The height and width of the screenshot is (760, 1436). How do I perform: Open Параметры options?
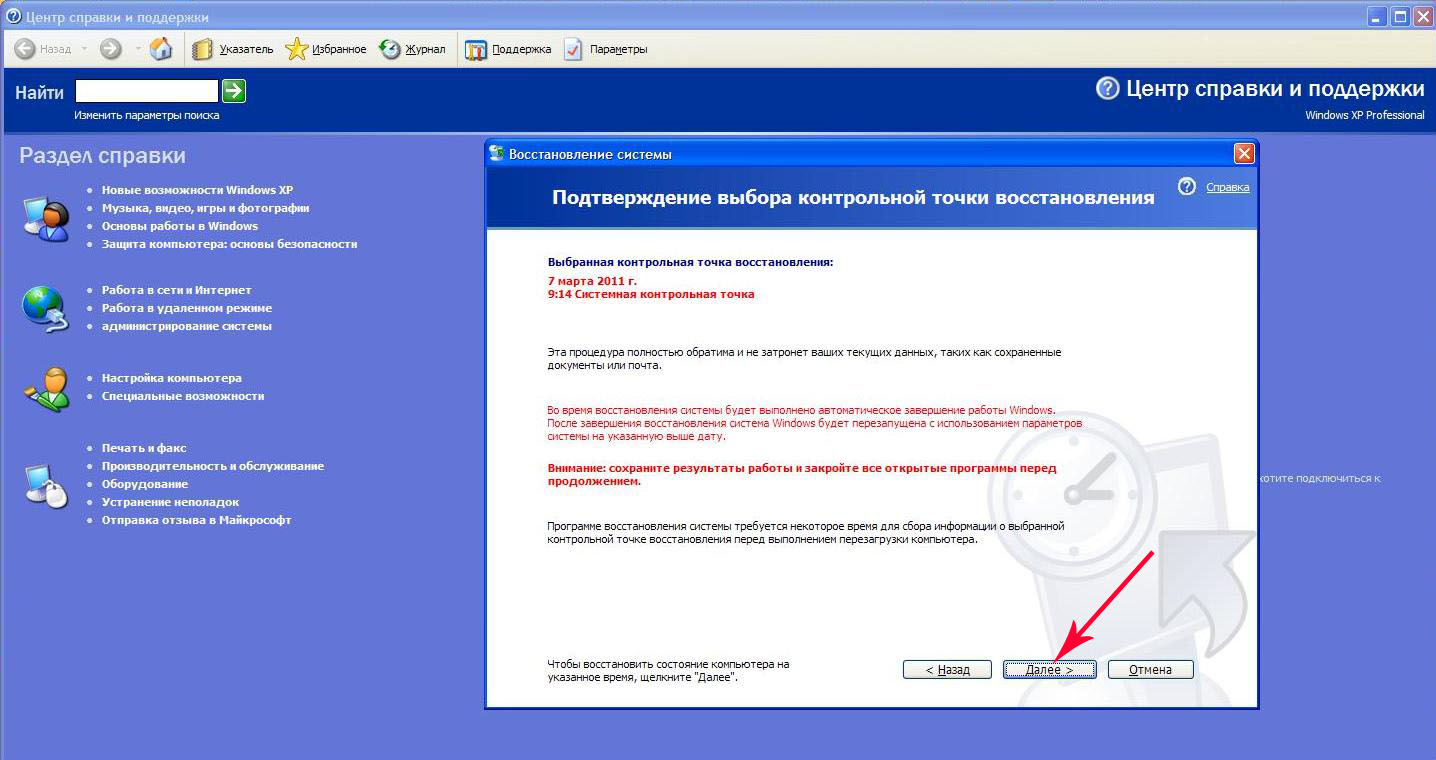605,49
